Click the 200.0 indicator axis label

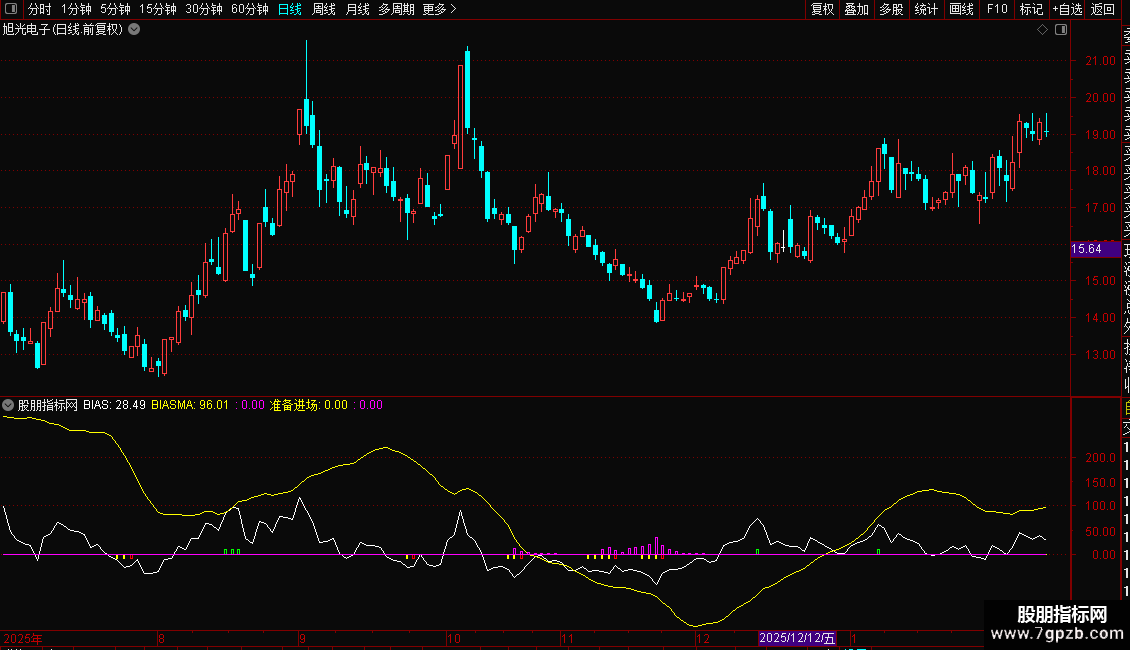click(1100, 458)
